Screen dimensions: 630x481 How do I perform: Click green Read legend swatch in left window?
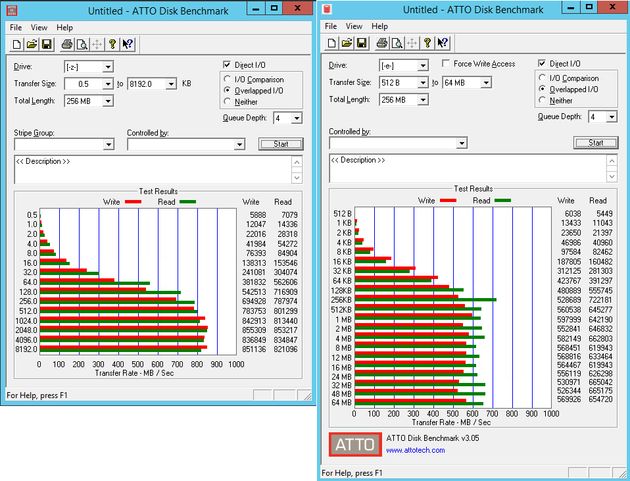(188, 202)
